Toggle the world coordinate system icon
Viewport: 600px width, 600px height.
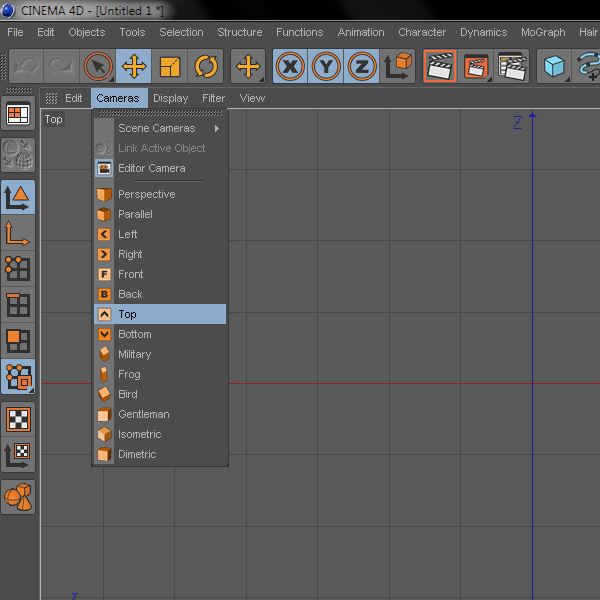(397, 66)
